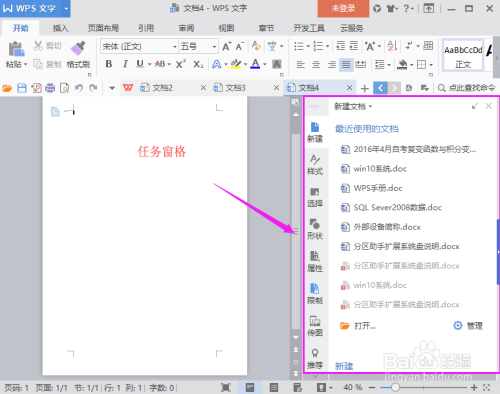Image resolution: width=500 pixels, height=394 pixels.
Task: Click the Print icon in quick toolbar
Action: coord(50,88)
